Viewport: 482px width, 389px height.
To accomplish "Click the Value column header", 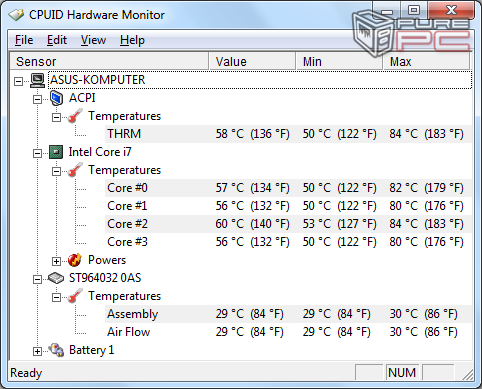I will 252,61.
